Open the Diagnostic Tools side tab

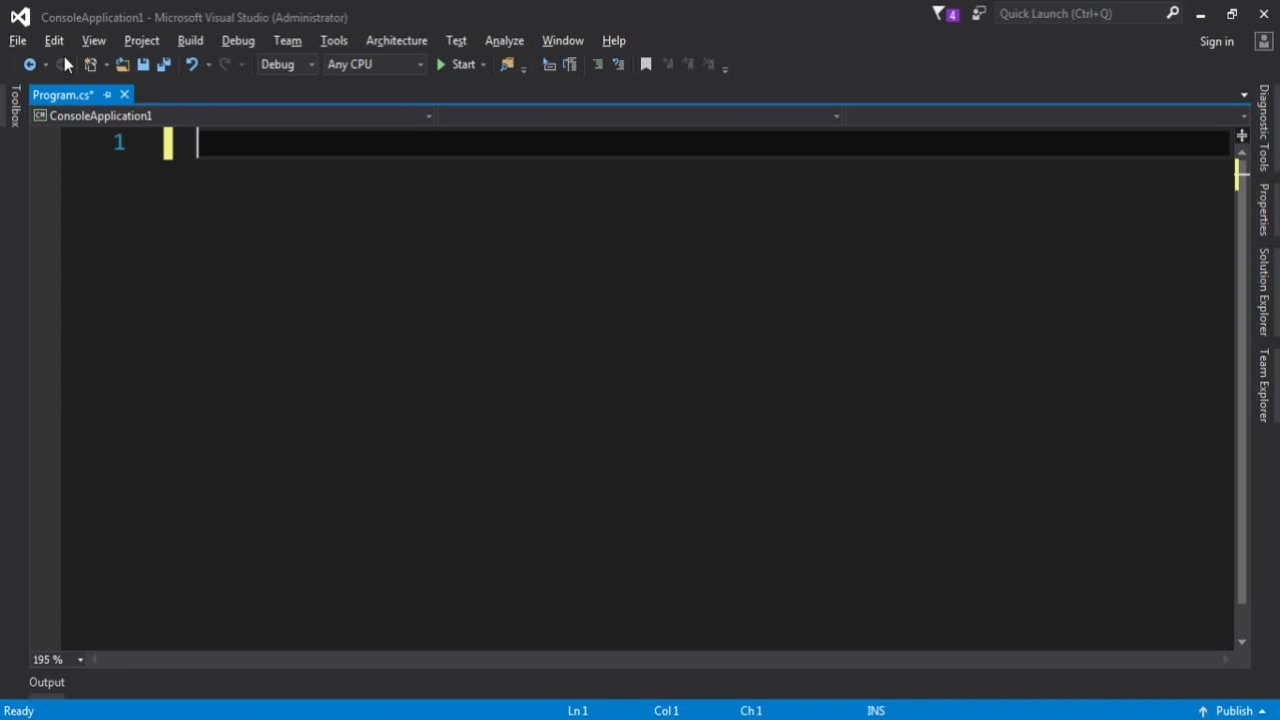pyautogui.click(x=1264, y=128)
